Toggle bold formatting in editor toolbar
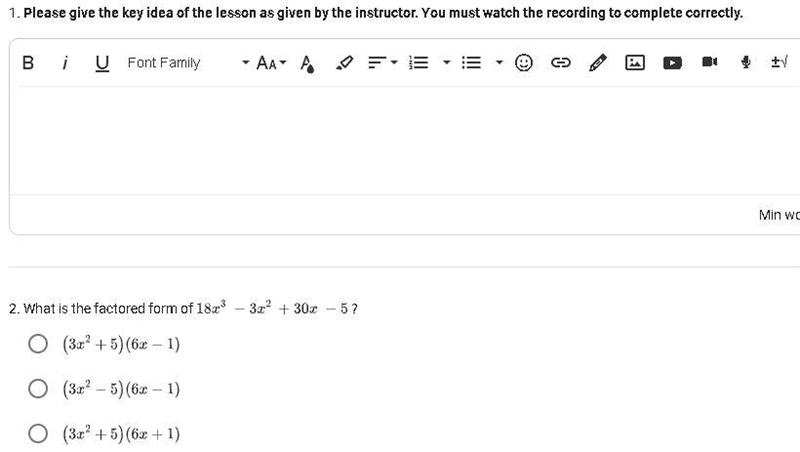Screen dimensions: 800x452 pos(28,63)
